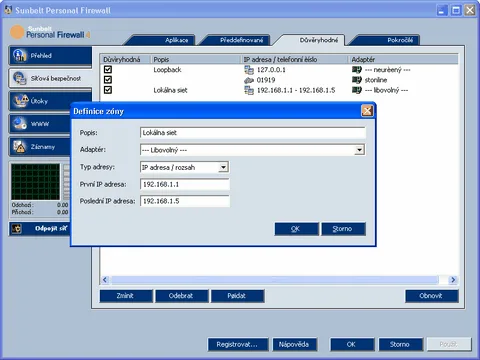Toggle the trusted checkbox for 01919 row

(x=108, y=80)
